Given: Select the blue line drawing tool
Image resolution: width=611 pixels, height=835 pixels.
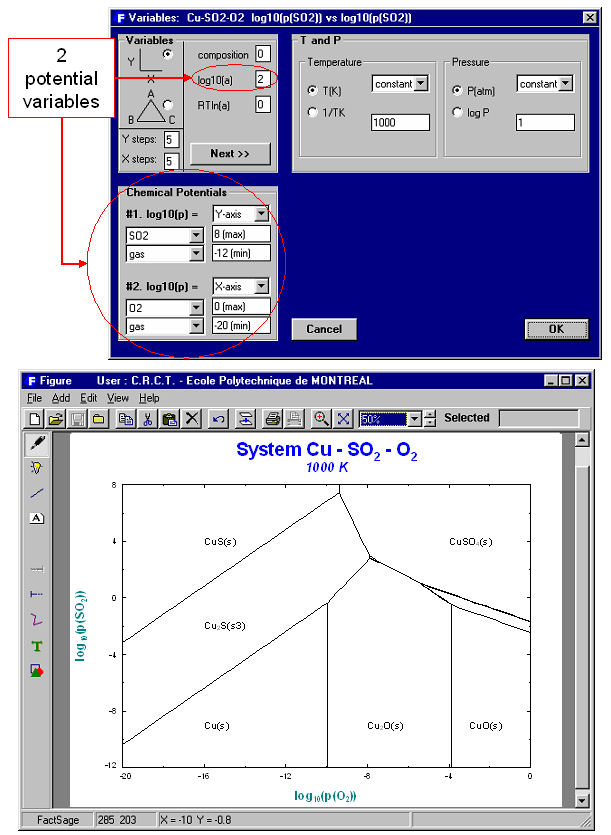Looking at the screenshot, I should click(x=37, y=493).
